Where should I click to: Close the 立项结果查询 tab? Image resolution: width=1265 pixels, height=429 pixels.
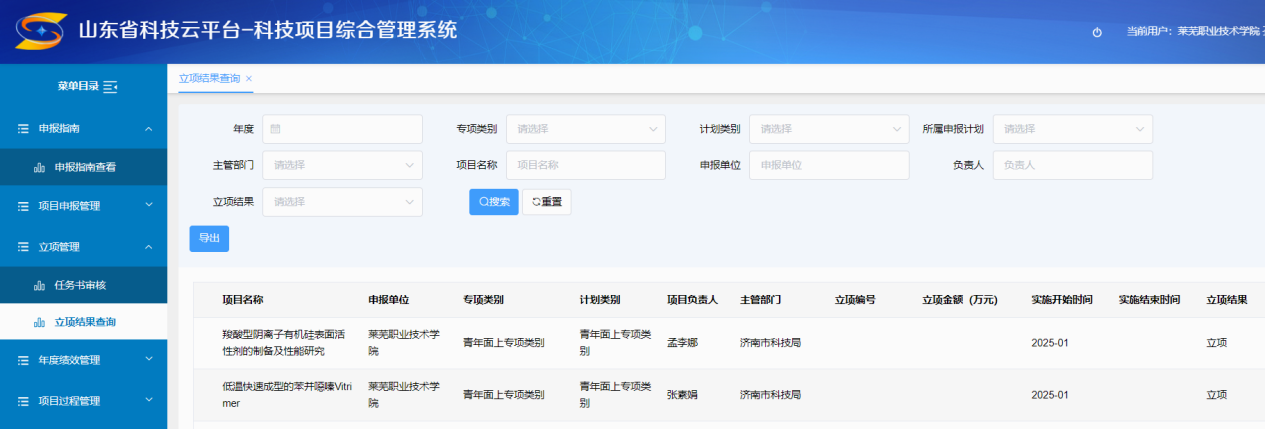click(249, 78)
